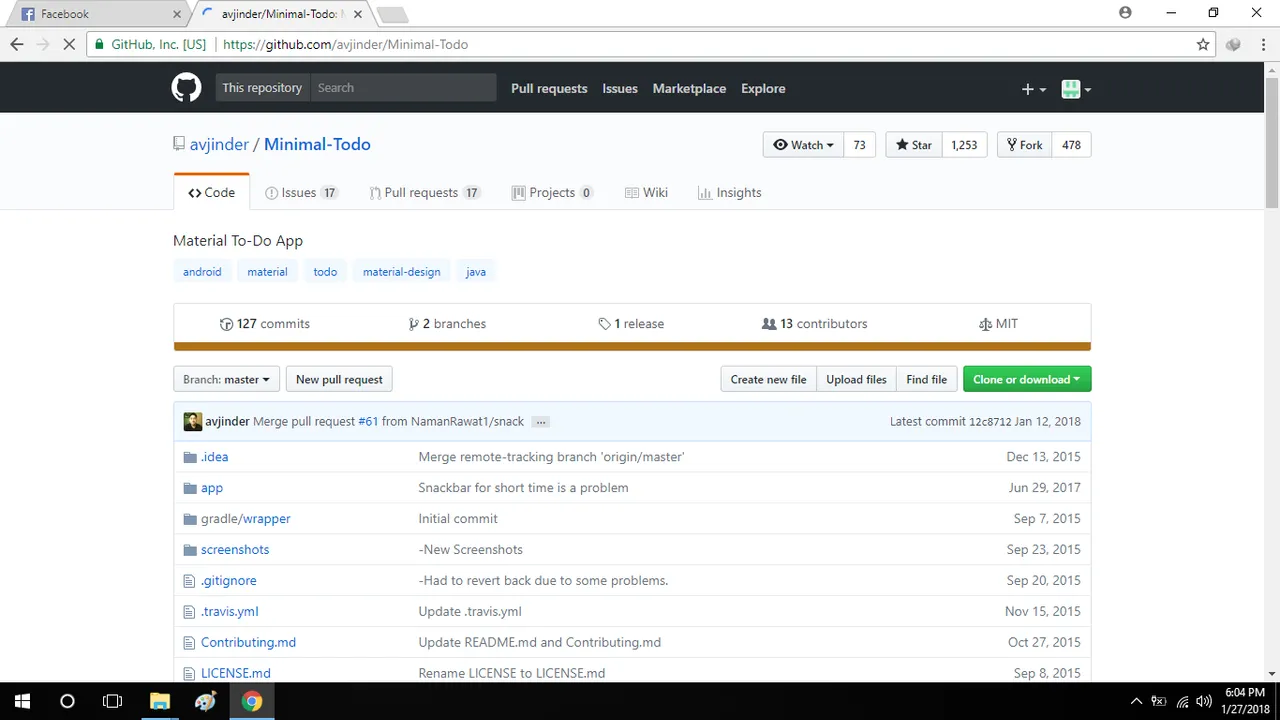This screenshot has width=1280, height=720.
Task: Click the contributors people icon
Action: tap(769, 324)
